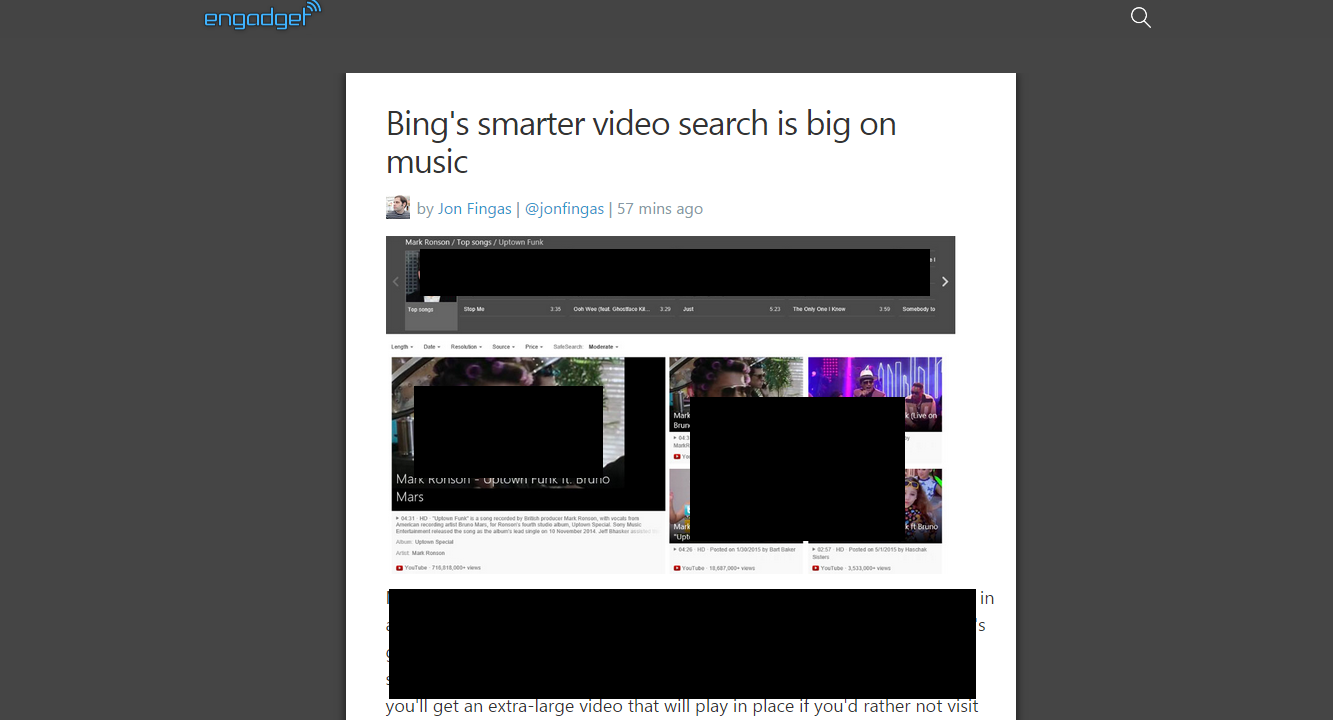The height and width of the screenshot is (720, 1333).
Task: Open the Engadget logo homepage link
Action: pyautogui.click(x=263, y=16)
